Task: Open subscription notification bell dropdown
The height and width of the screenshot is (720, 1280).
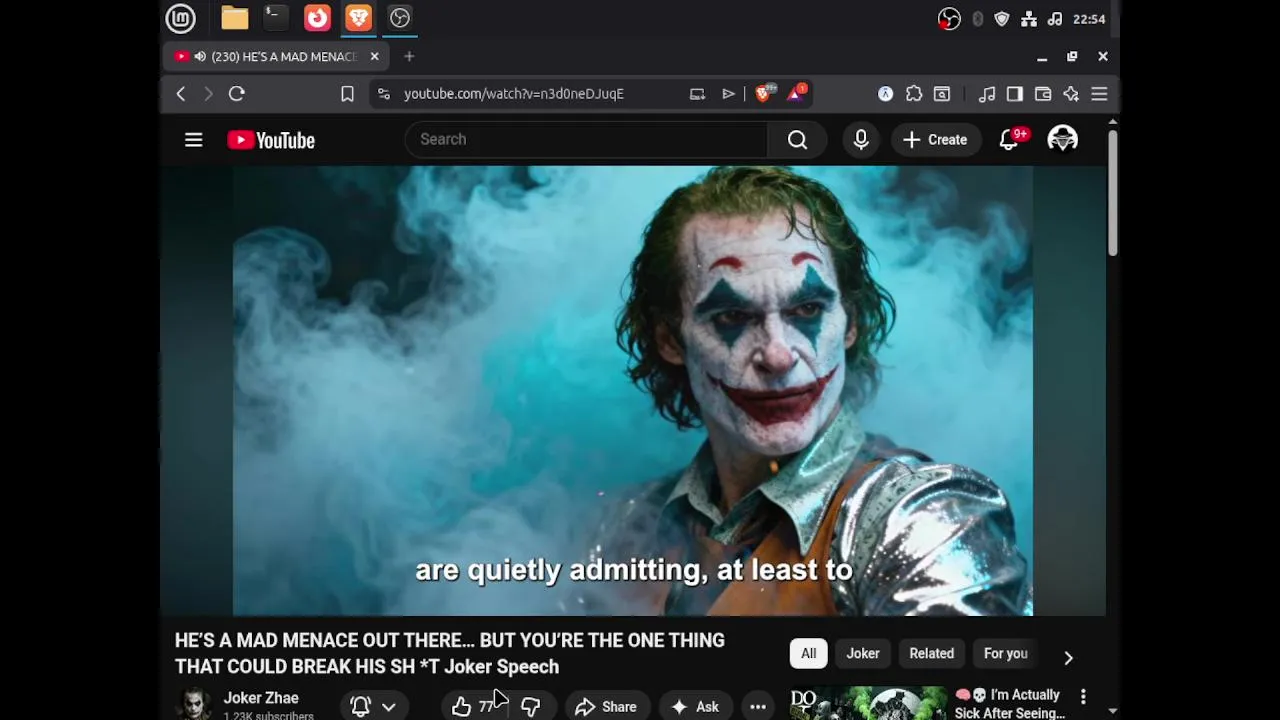Action: [x=374, y=707]
